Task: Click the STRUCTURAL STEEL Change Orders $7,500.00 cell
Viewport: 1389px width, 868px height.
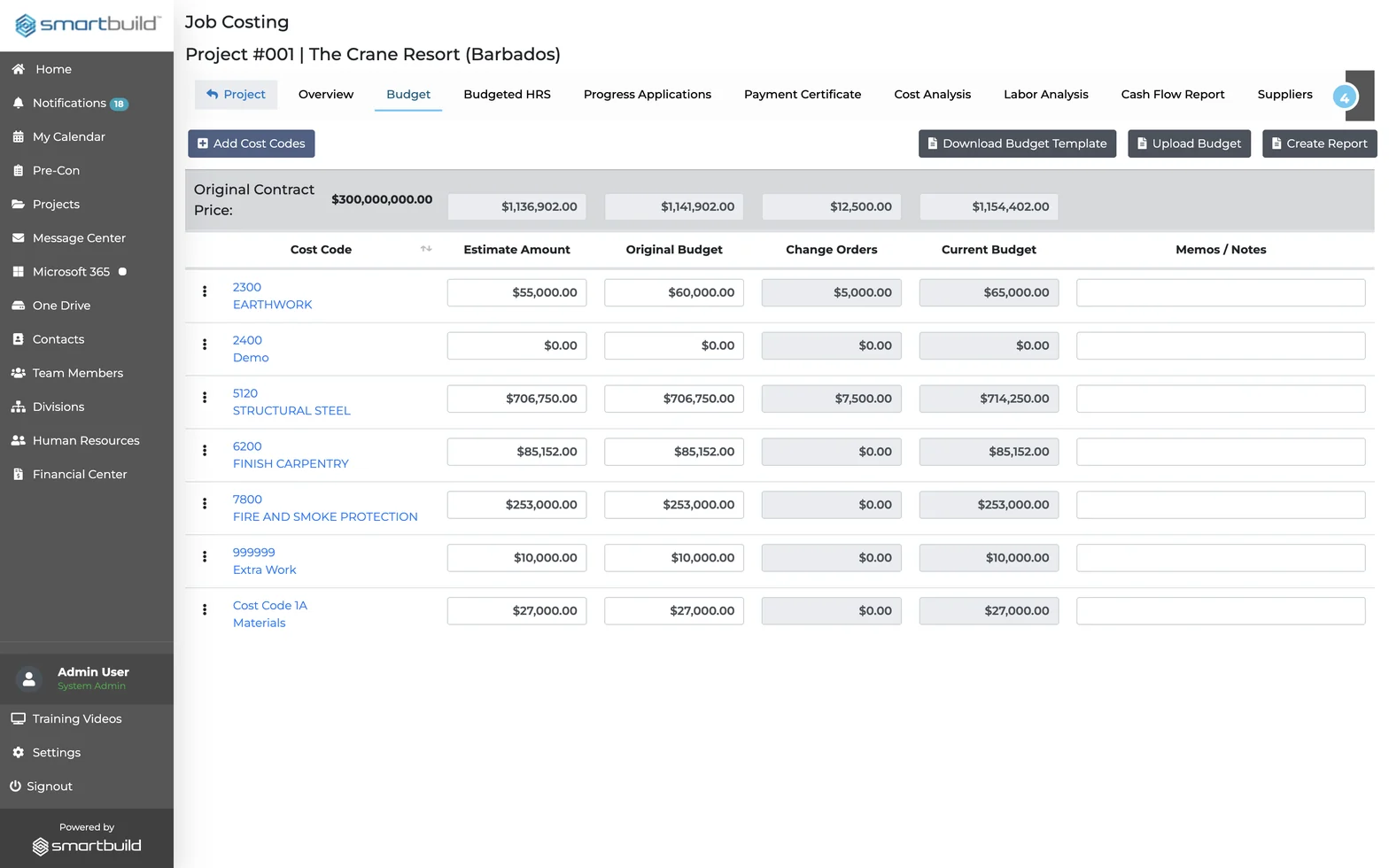Action: tap(831, 399)
